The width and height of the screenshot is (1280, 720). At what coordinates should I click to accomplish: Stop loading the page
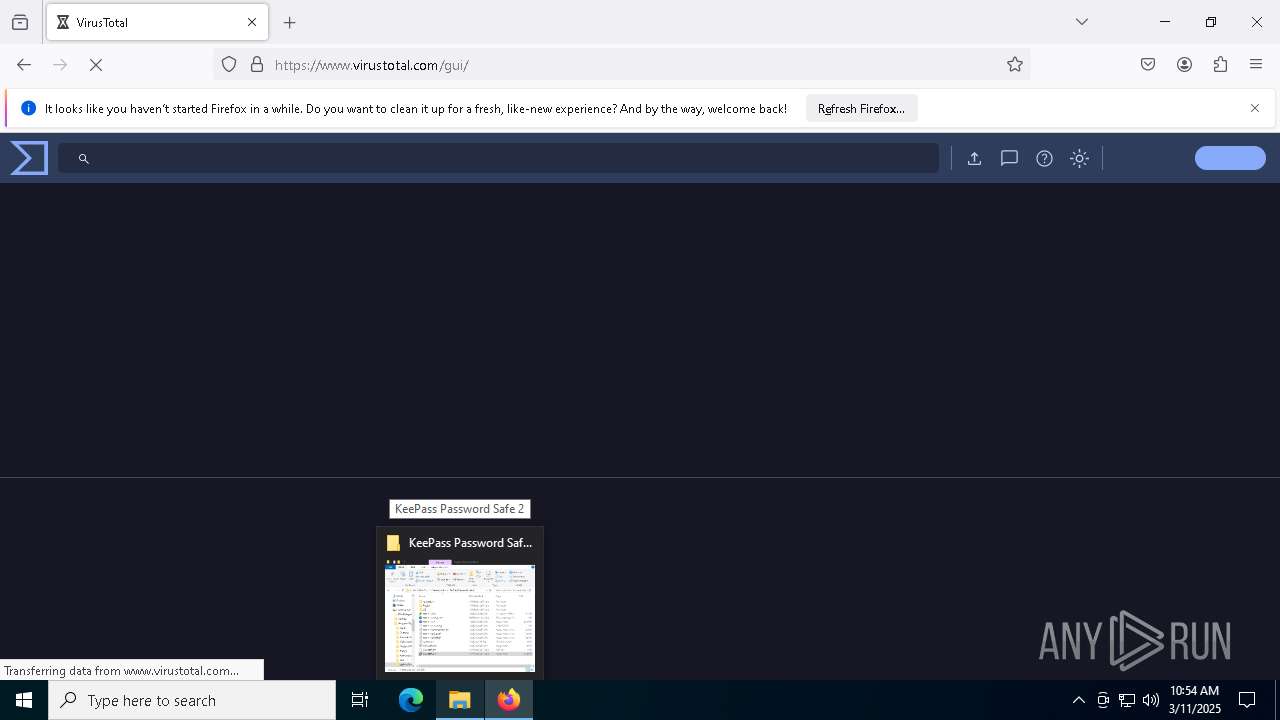96,65
